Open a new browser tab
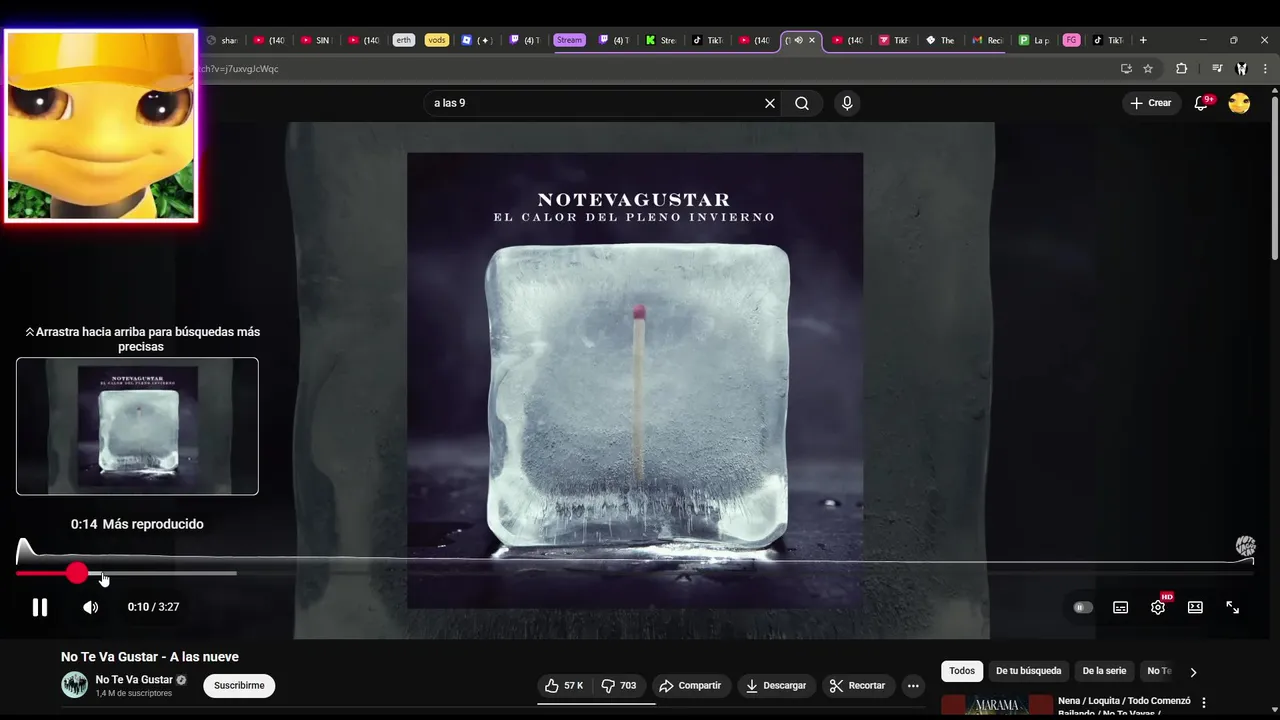 pos(1143,40)
